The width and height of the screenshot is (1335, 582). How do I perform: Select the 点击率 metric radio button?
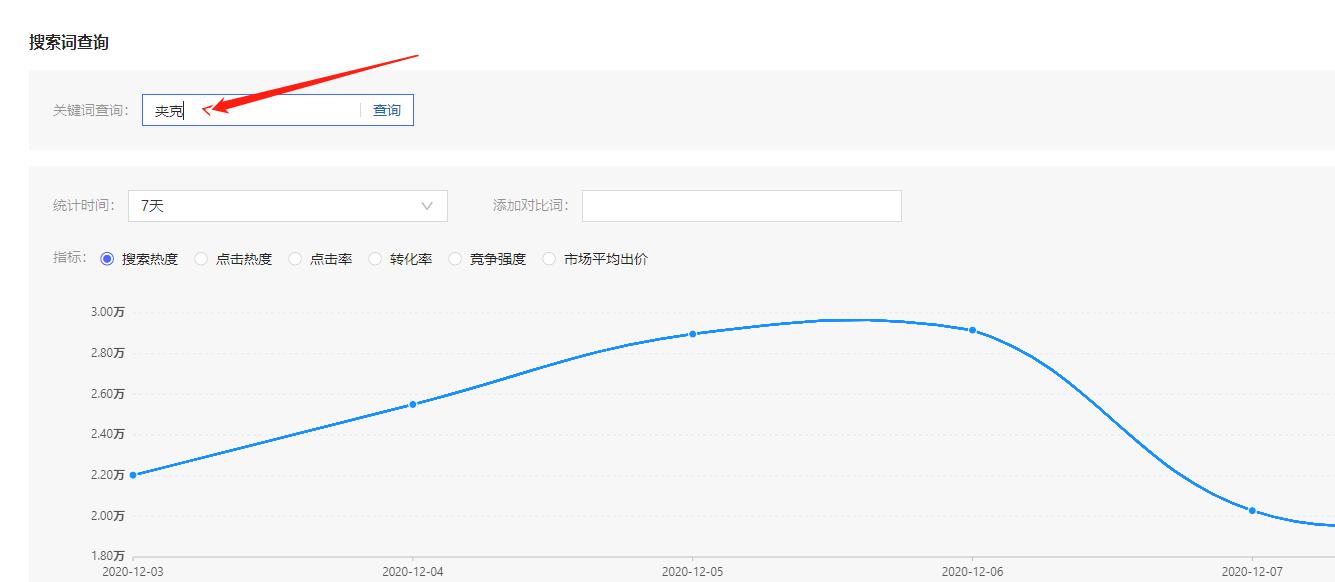[x=295, y=258]
